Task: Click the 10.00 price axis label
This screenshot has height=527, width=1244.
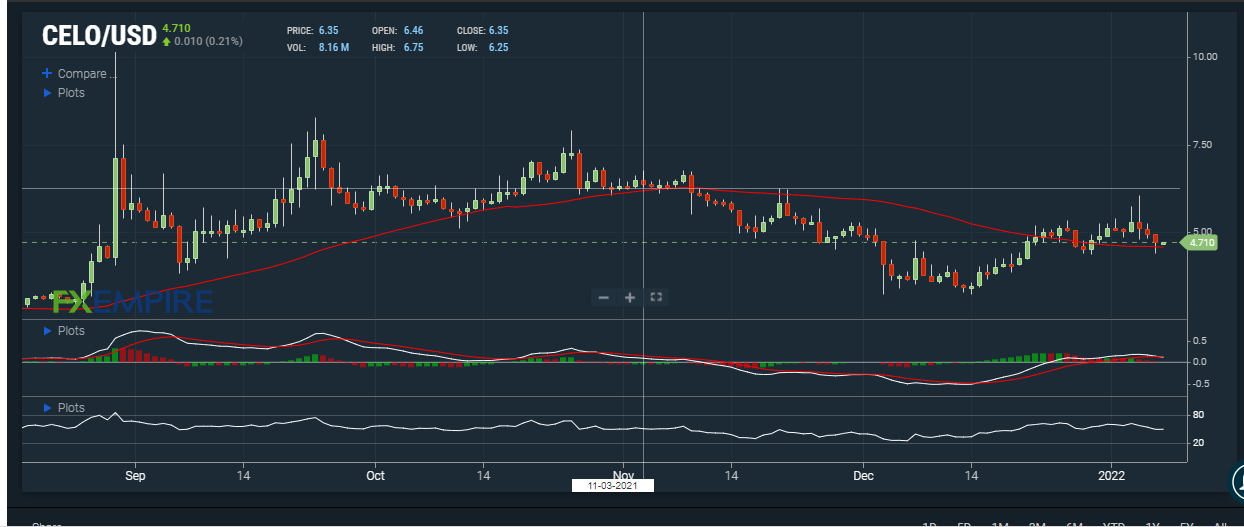Action: pos(1204,57)
